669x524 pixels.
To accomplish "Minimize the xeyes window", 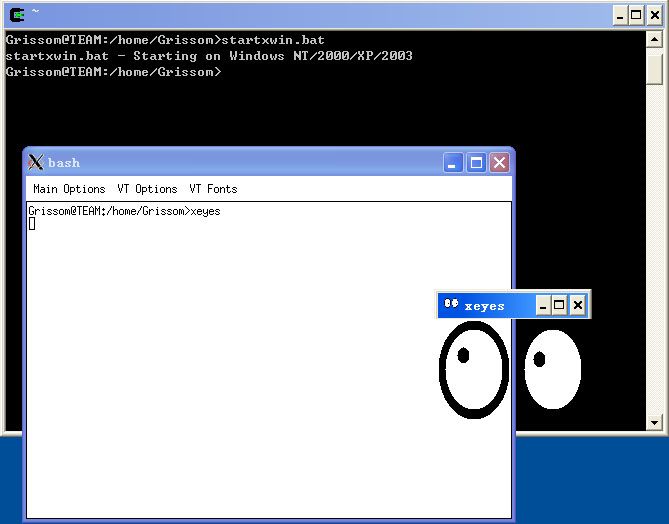I will [x=543, y=305].
